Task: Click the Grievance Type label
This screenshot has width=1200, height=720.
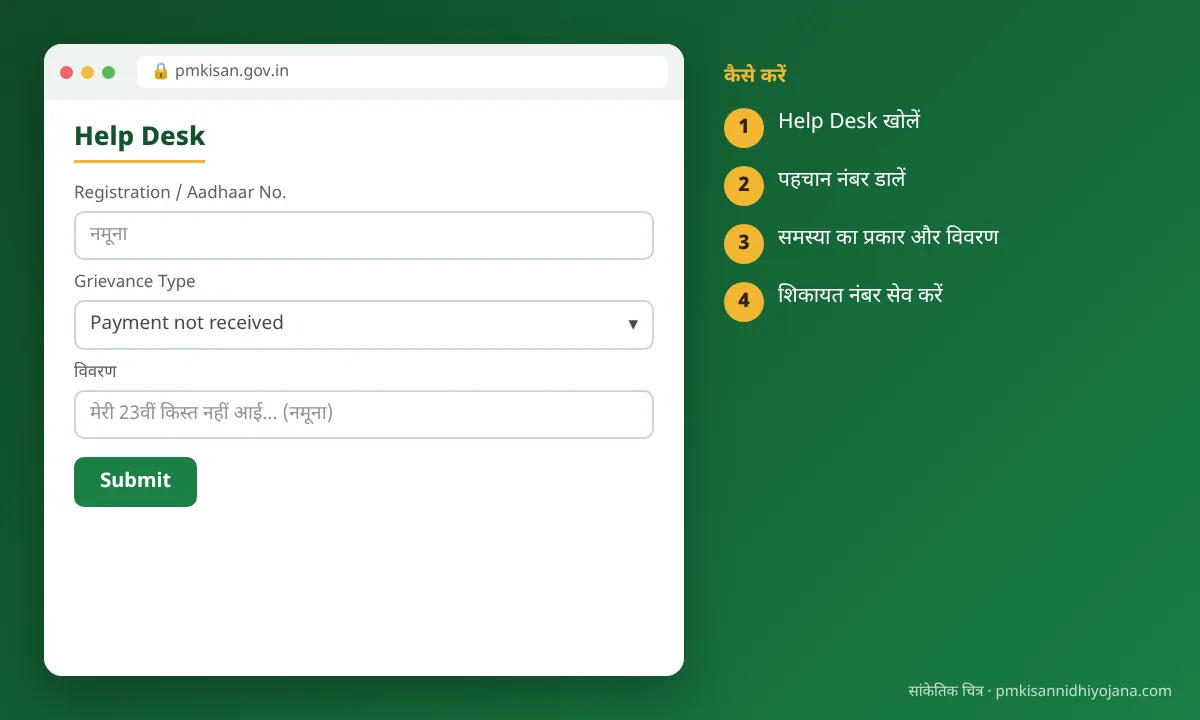Action: pyautogui.click(x=135, y=281)
